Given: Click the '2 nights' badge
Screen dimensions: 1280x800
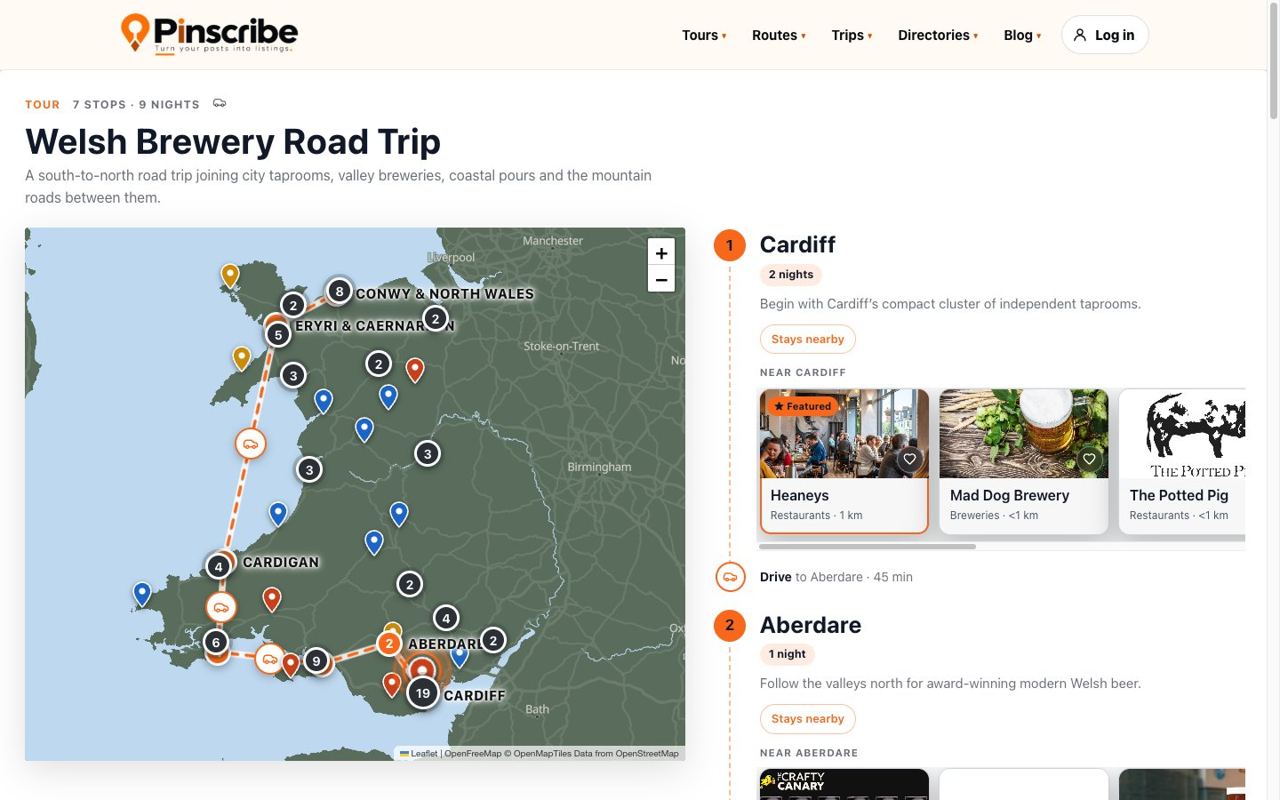Looking at the screenshot, I should (x=791, y=275).
